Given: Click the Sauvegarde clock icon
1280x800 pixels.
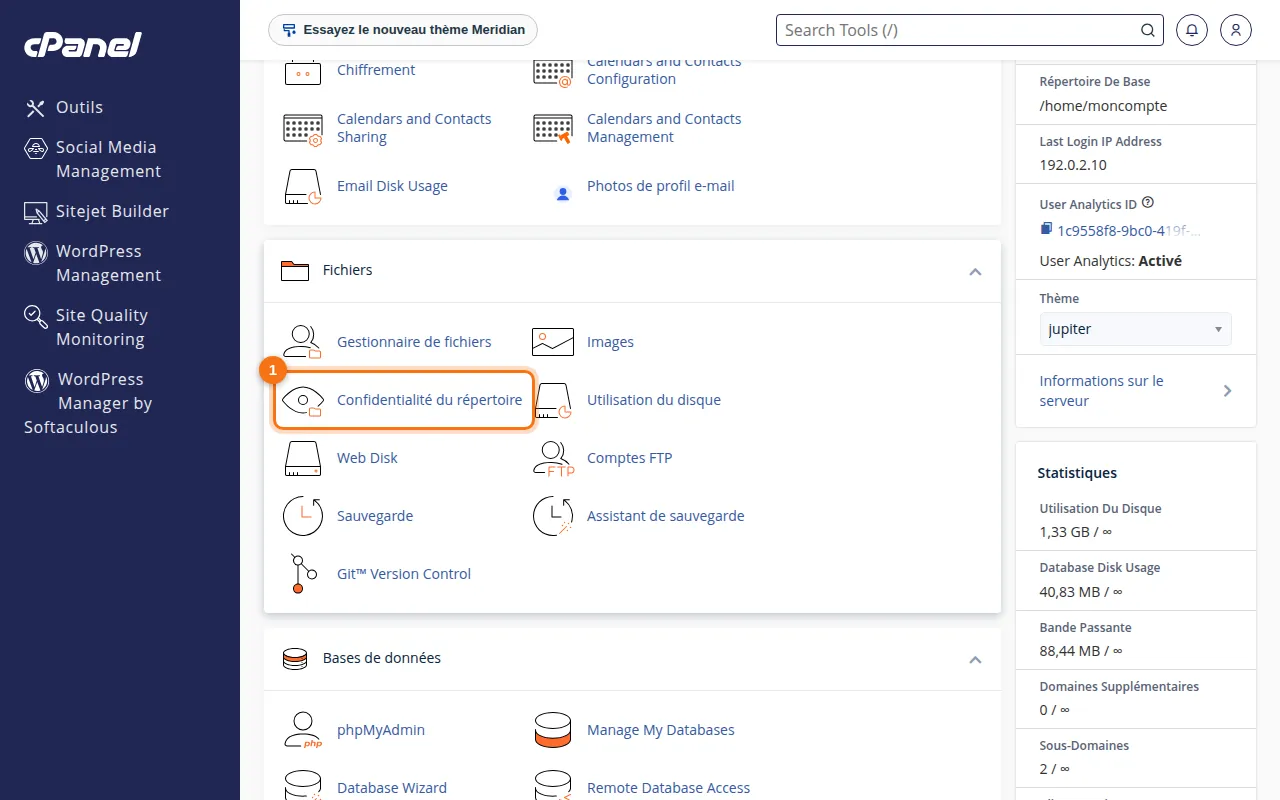Looking at the screenshot, I should [303, 516].
